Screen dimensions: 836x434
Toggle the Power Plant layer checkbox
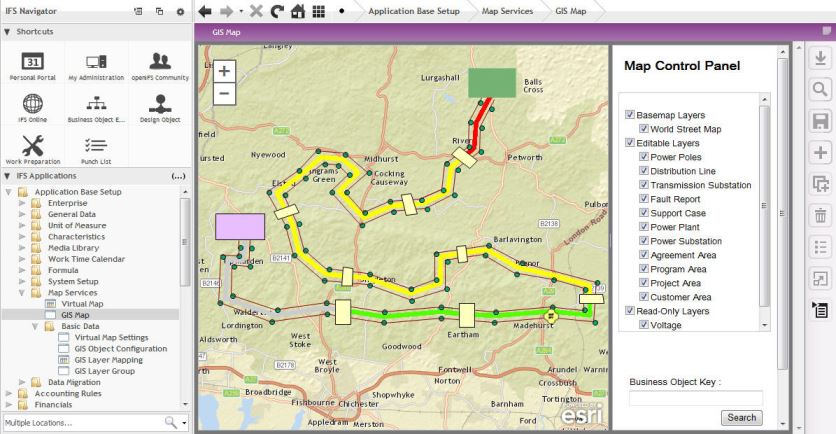click(644, 227)
